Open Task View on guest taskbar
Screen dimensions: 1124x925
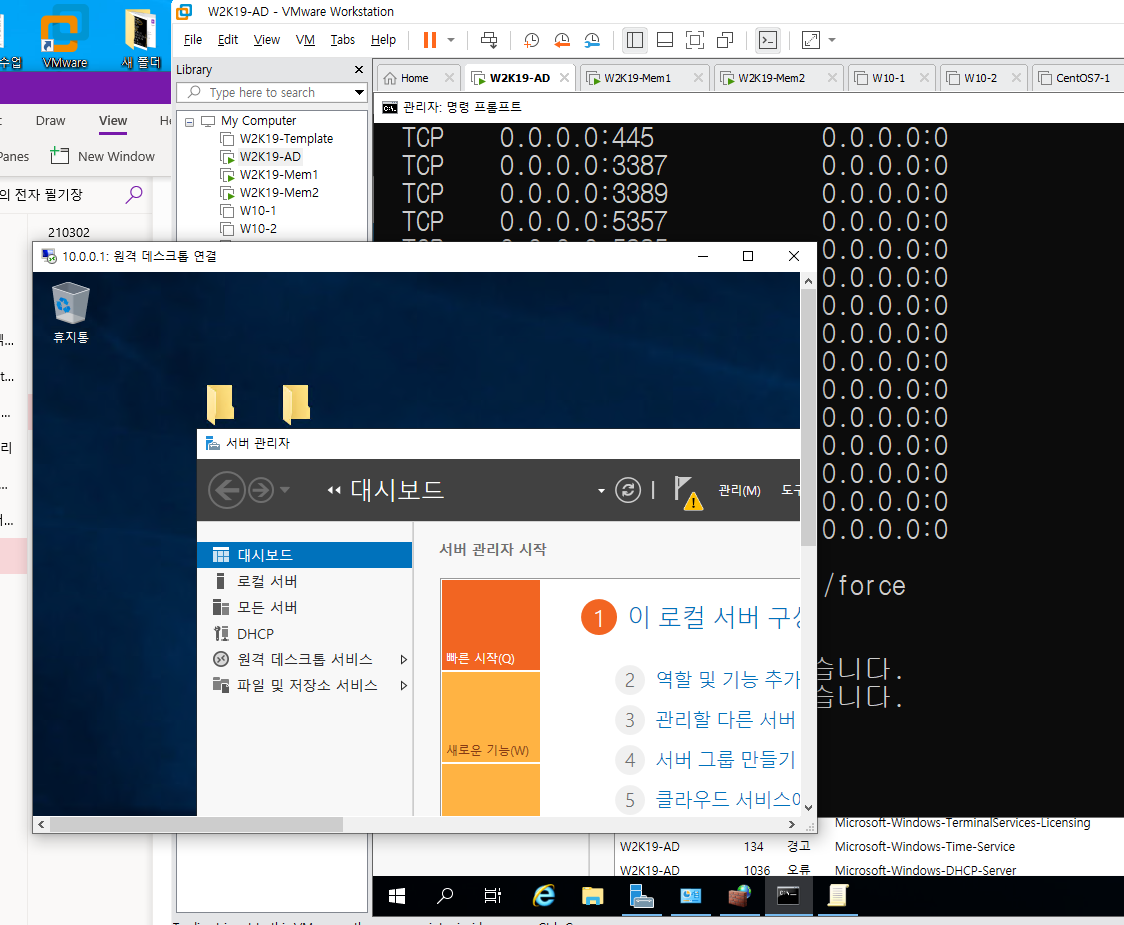point(493,896)
